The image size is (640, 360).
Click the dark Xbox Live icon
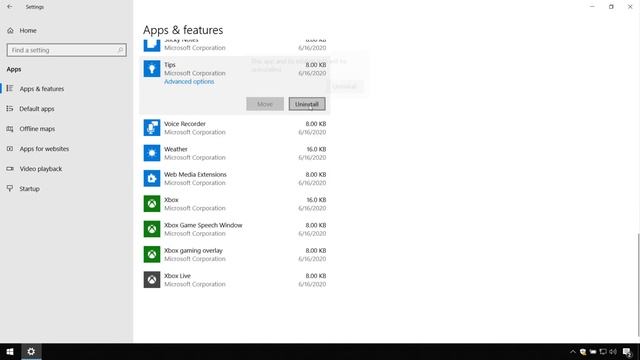(x=152, y=280)
